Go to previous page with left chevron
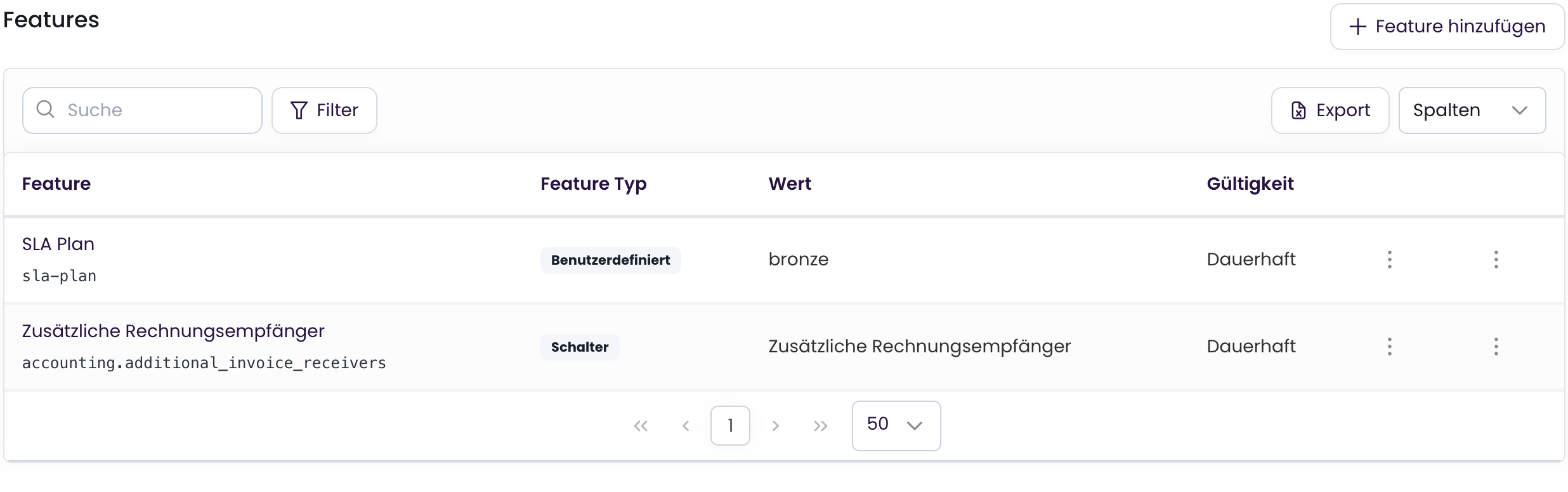Screen dimensions: 1568x492 click(x=686, y=425)
